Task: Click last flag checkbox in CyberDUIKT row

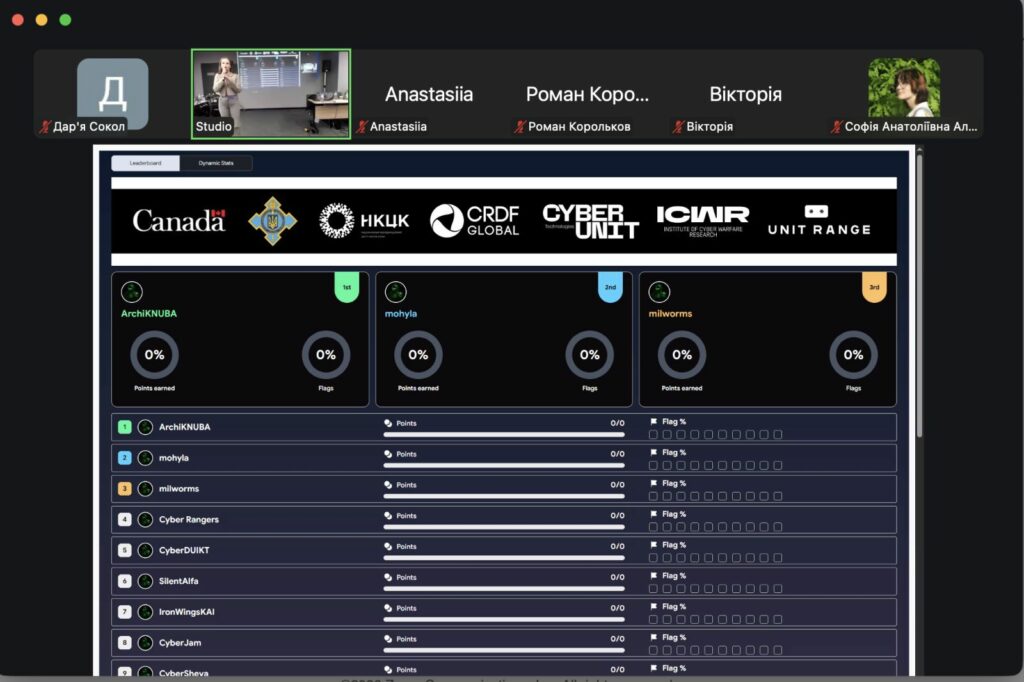Action: tap(778, 559)
